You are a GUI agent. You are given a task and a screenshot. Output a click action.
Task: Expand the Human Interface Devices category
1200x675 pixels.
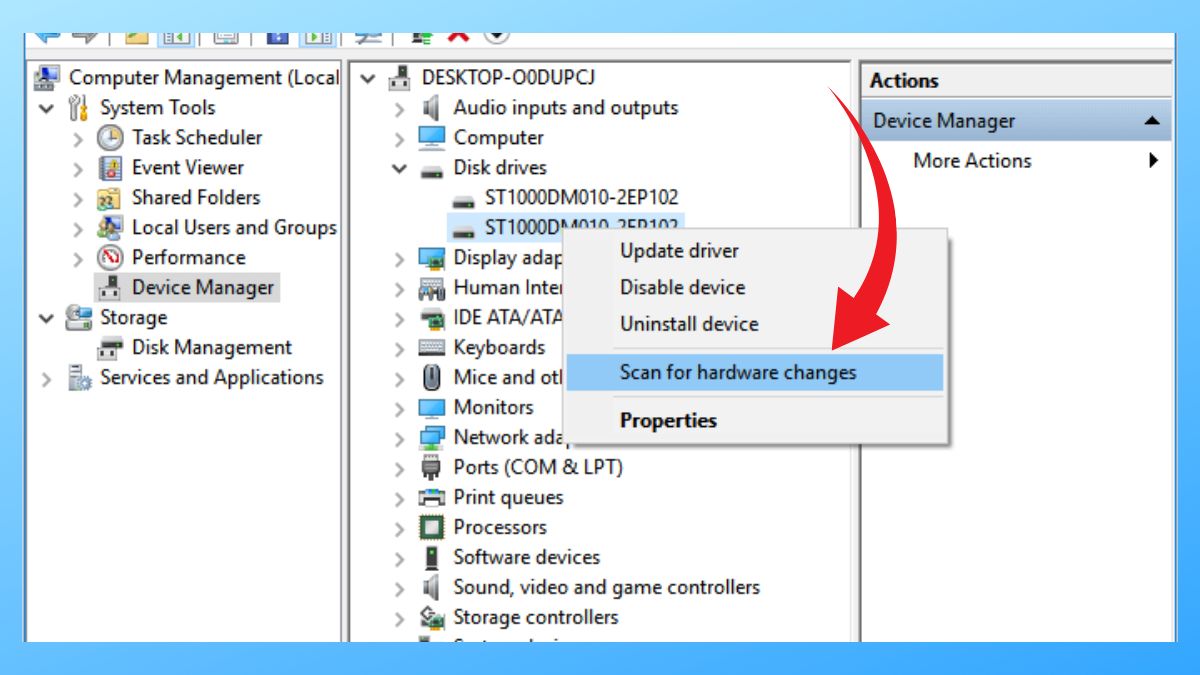tap(400, 289)
